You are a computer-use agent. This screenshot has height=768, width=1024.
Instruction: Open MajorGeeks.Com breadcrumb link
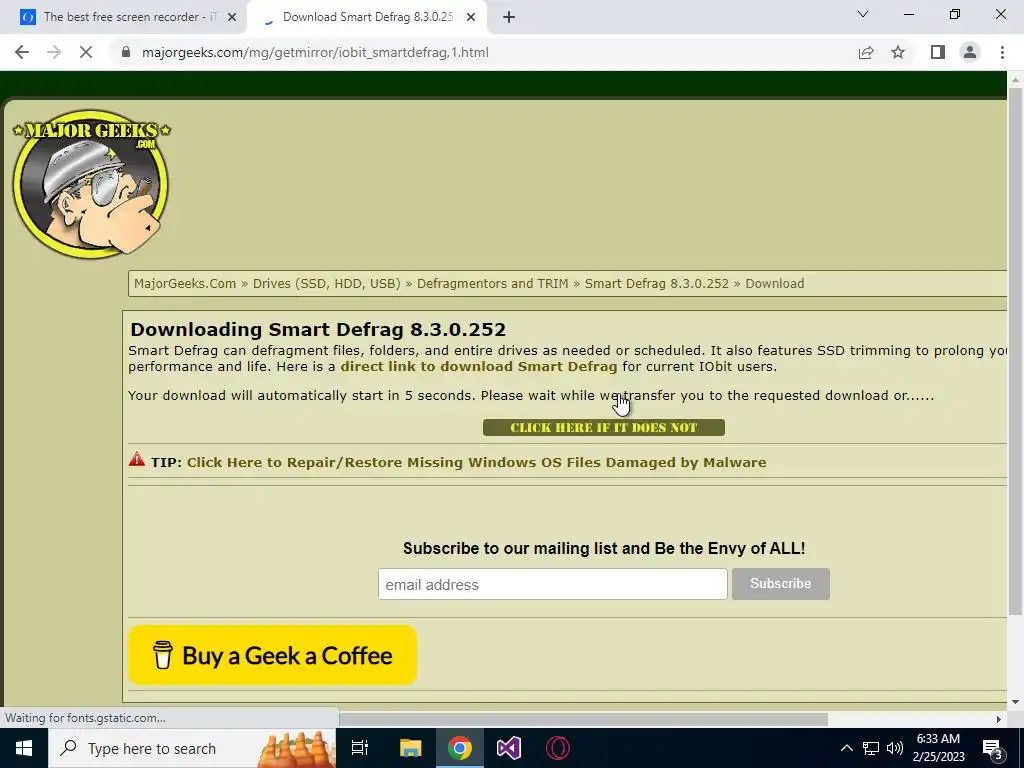(x=185, y=283)
